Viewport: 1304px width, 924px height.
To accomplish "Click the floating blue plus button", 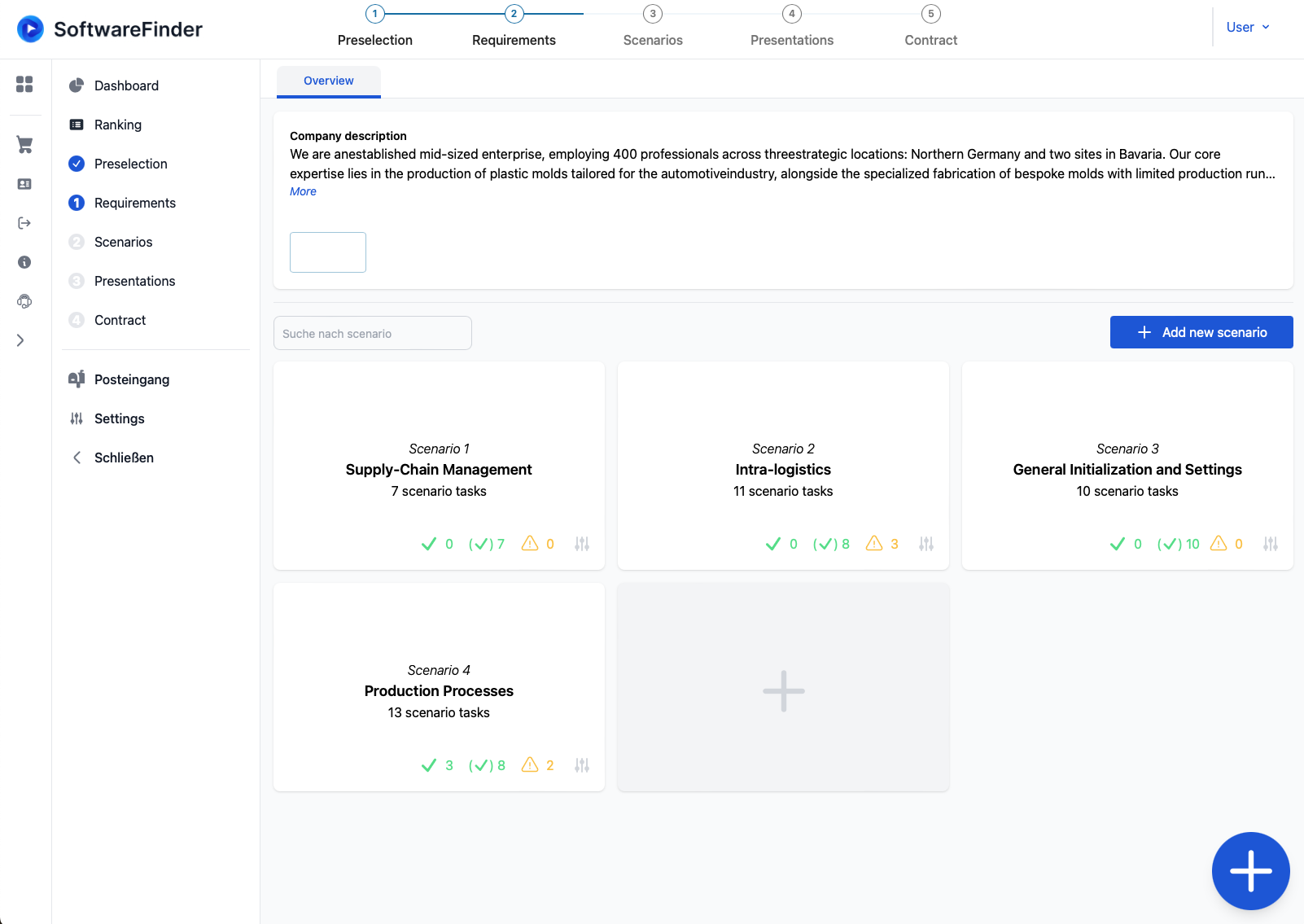I will click(1250, 870).
